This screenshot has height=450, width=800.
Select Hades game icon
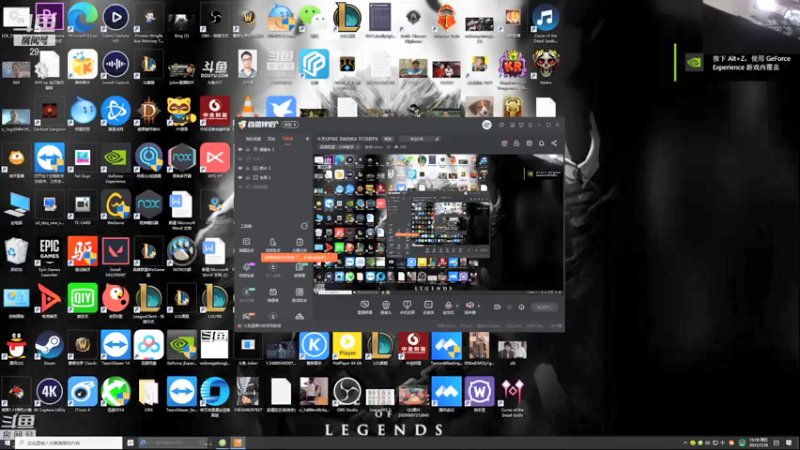(x=545, y=66)
